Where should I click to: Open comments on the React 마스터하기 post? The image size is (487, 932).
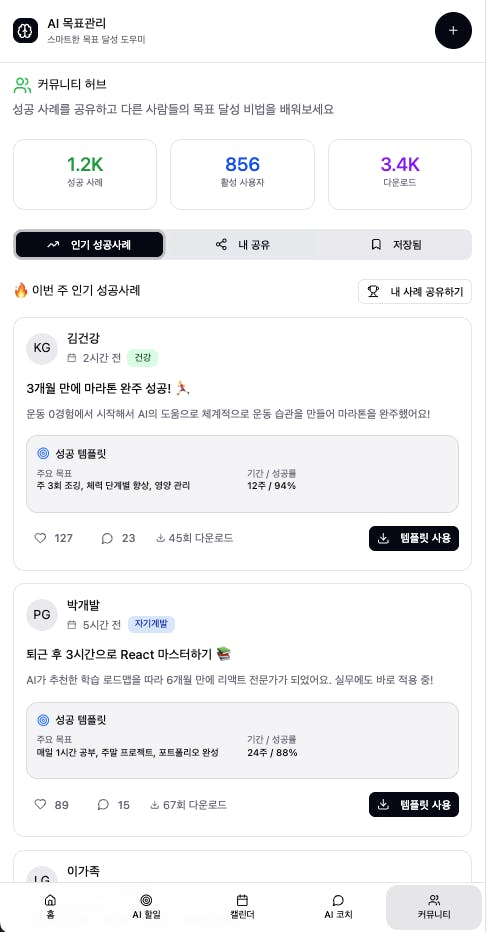(x=103, y=805)
